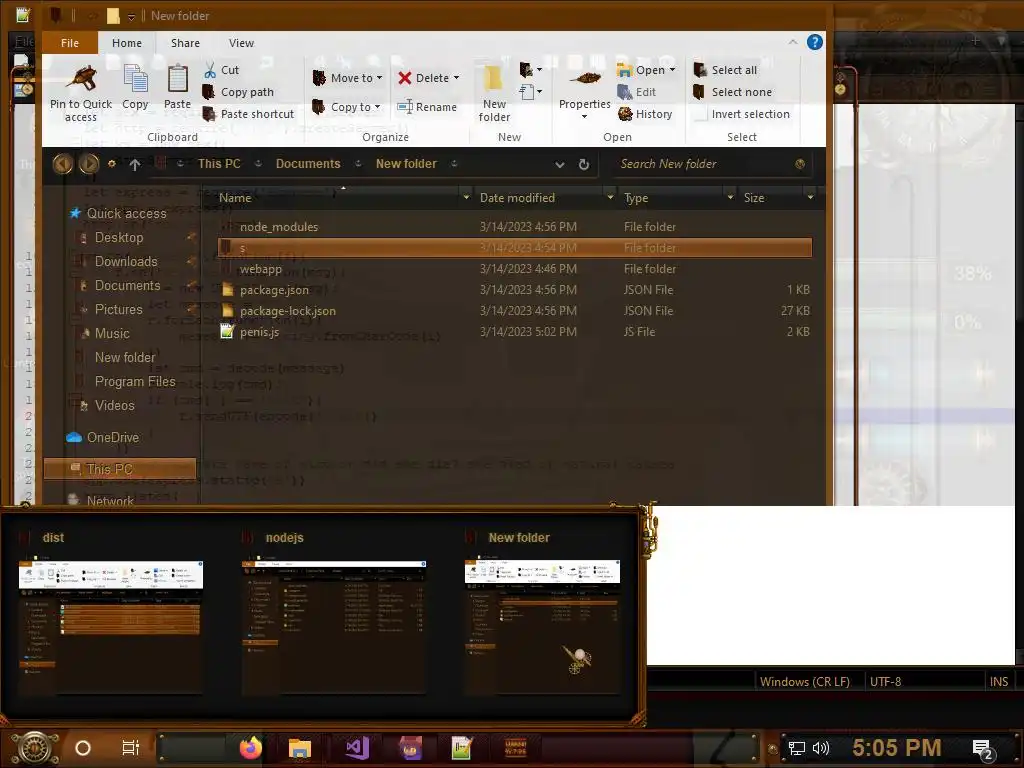Open the steampunk Start button
The image size is (1024, 768).
[x=34, y=748]
